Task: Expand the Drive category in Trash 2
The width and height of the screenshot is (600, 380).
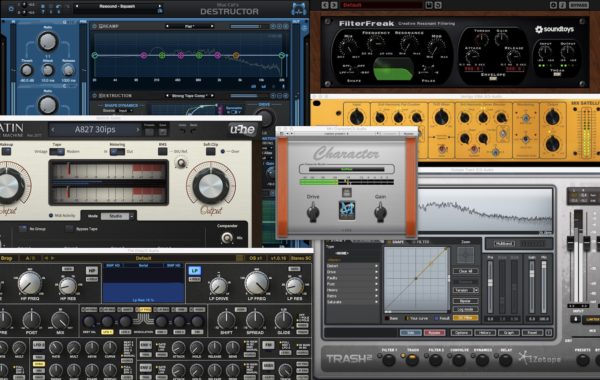Action: [352, 272]
